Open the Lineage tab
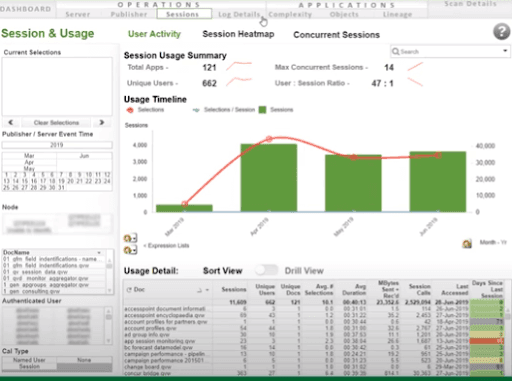The width and height of the screenshot is (512, 381). coord(397,14)
